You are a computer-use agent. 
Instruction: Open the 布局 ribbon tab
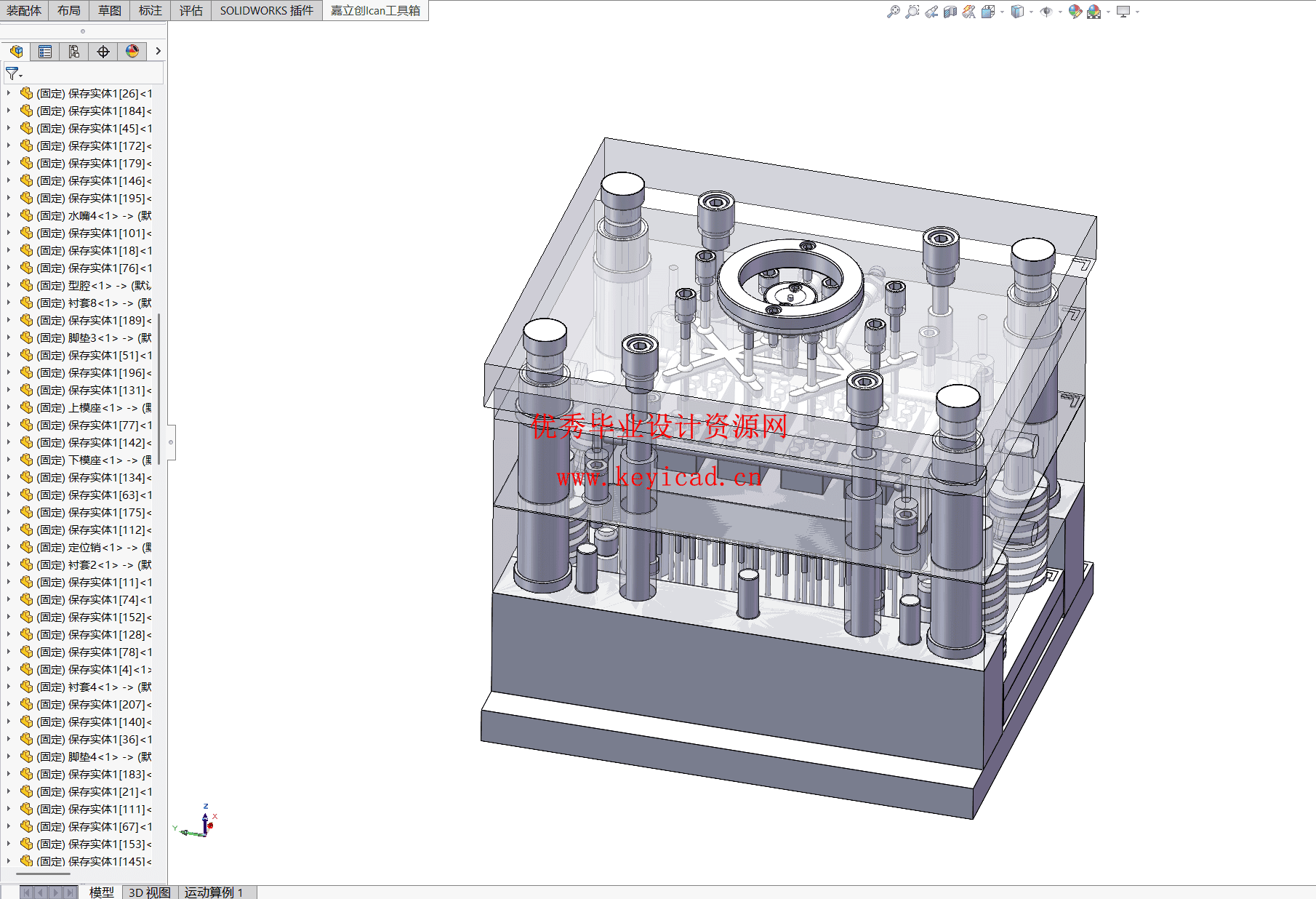coord(69,10)
